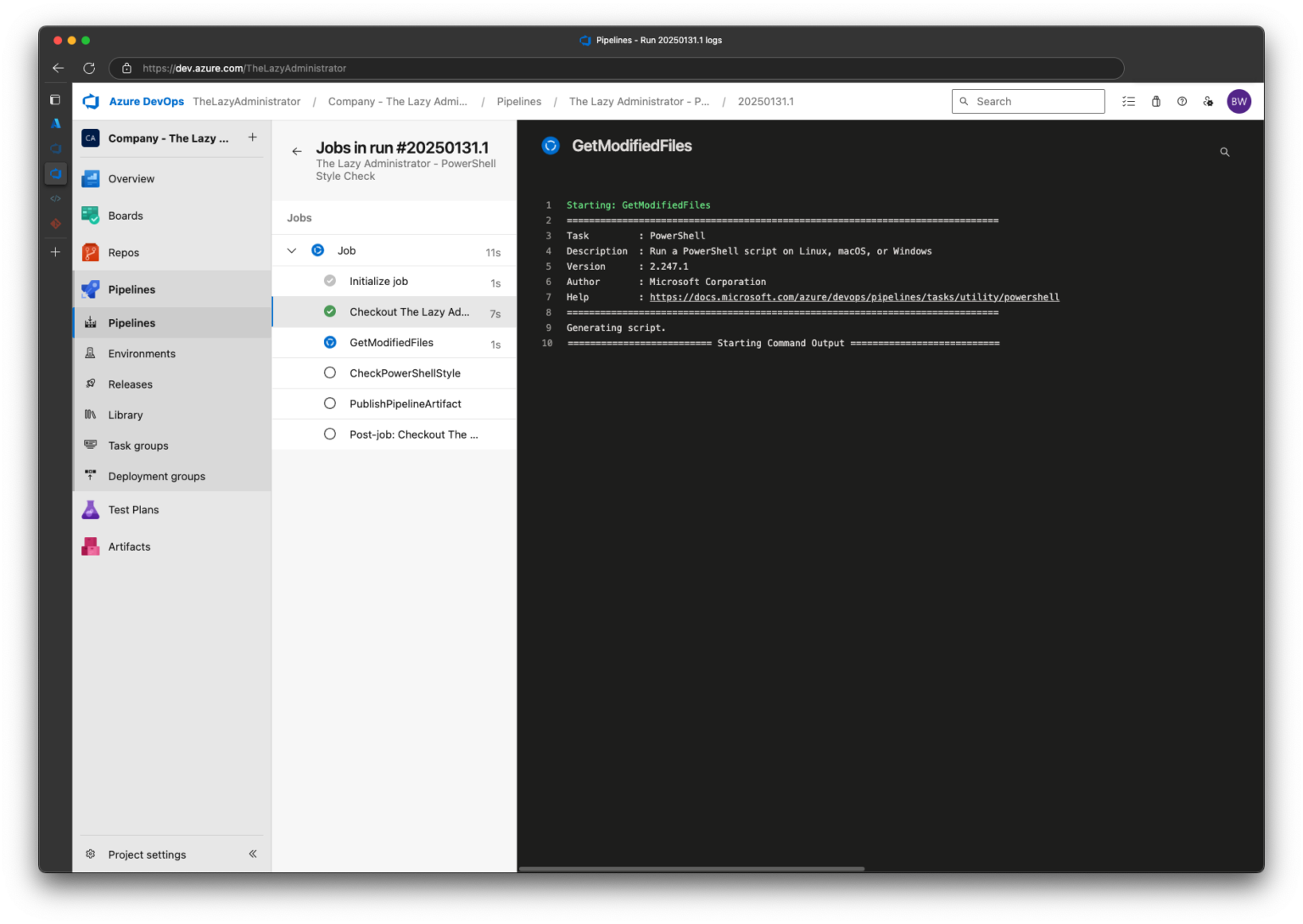Open Boards in the project sidebar

point(172,216)
